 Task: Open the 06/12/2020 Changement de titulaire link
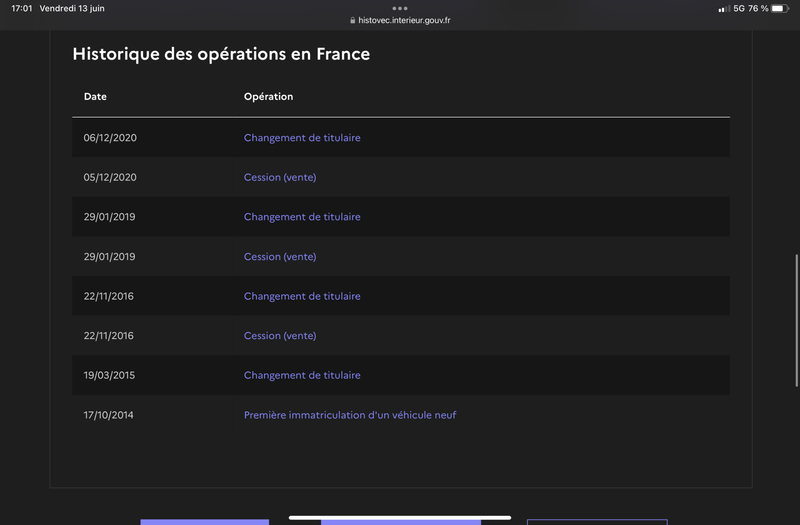(x=302, y=138)
